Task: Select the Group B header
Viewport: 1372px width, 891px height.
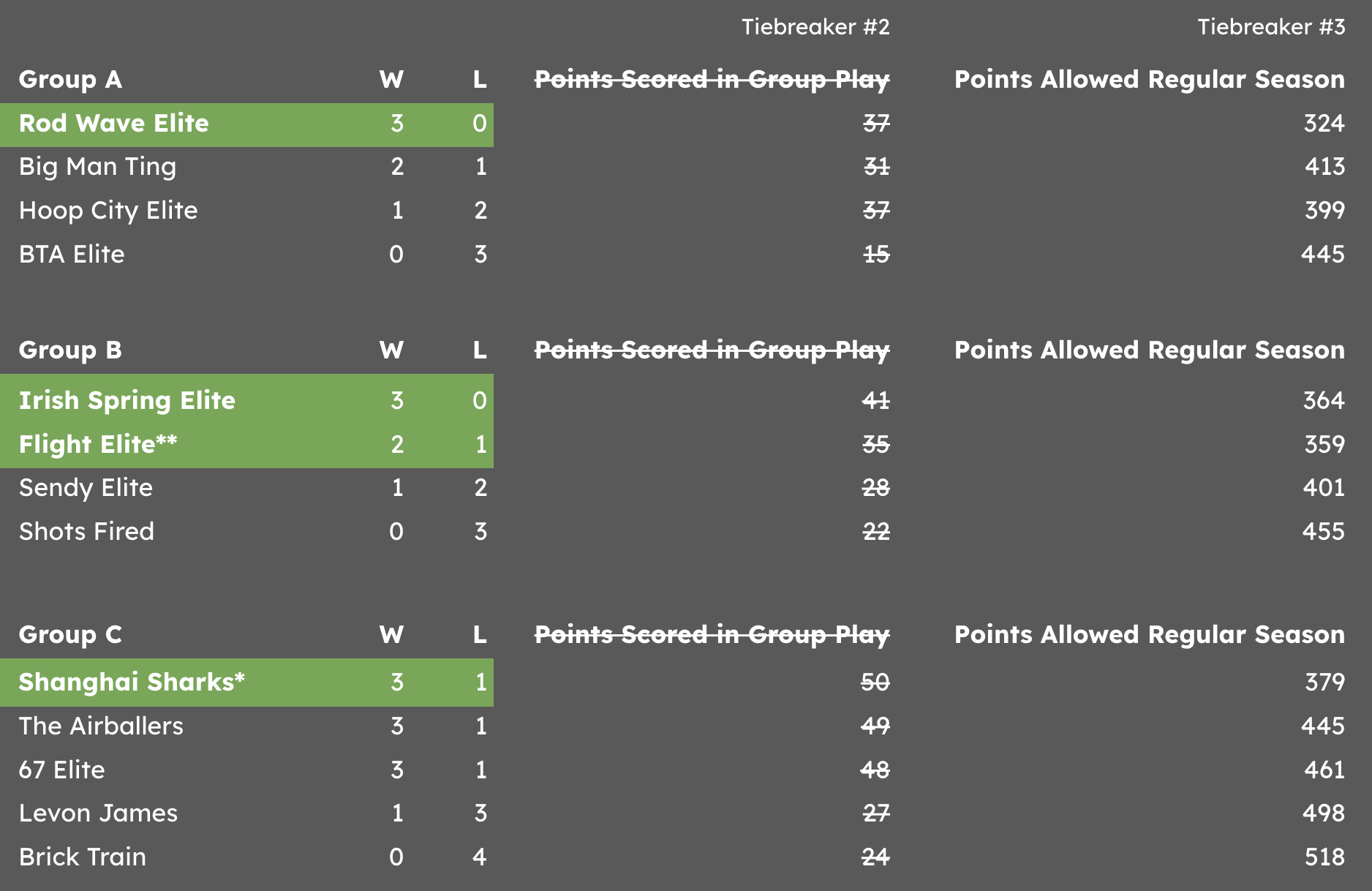Action: (x=70, y=350)
